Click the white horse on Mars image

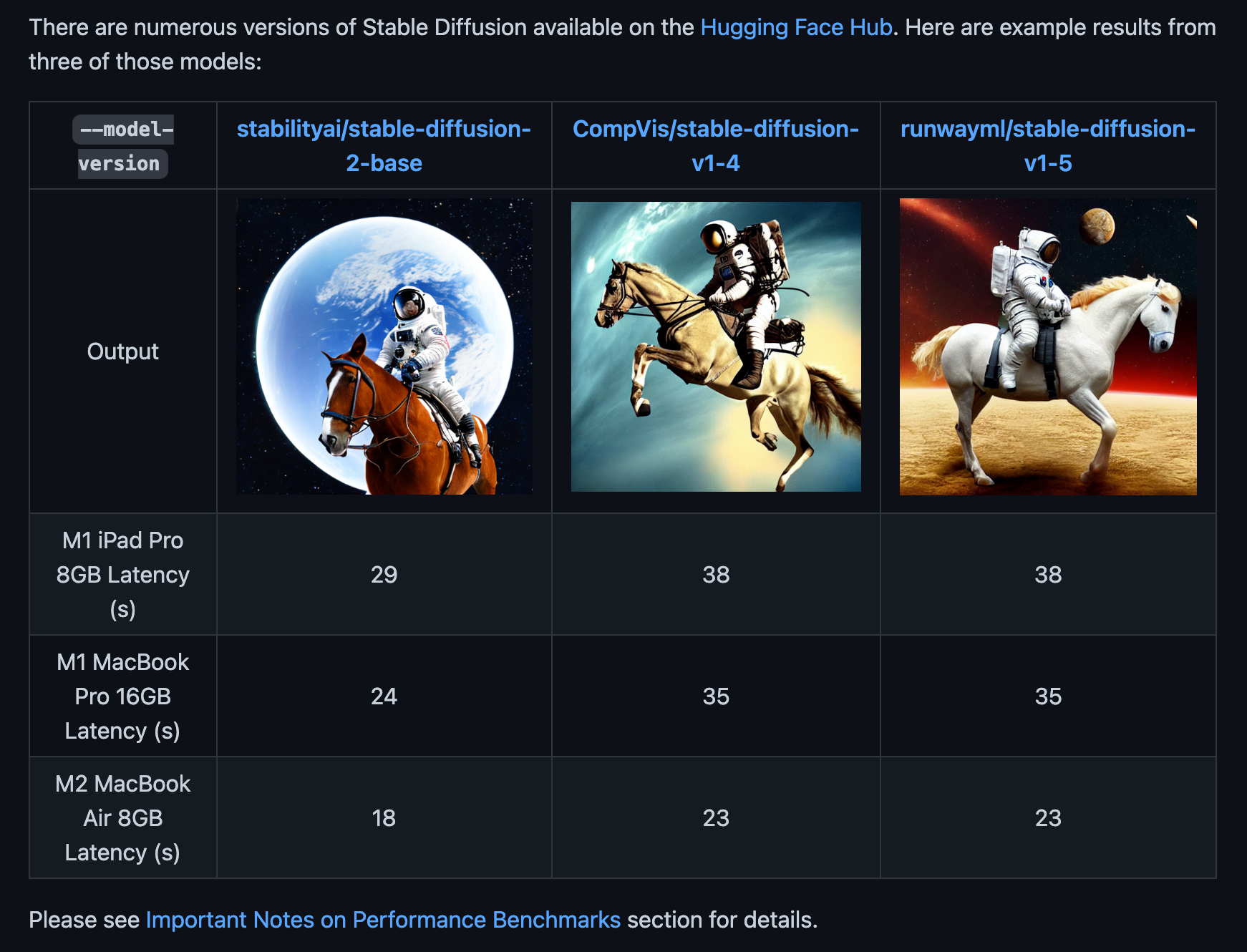[x=1048, y=346]
